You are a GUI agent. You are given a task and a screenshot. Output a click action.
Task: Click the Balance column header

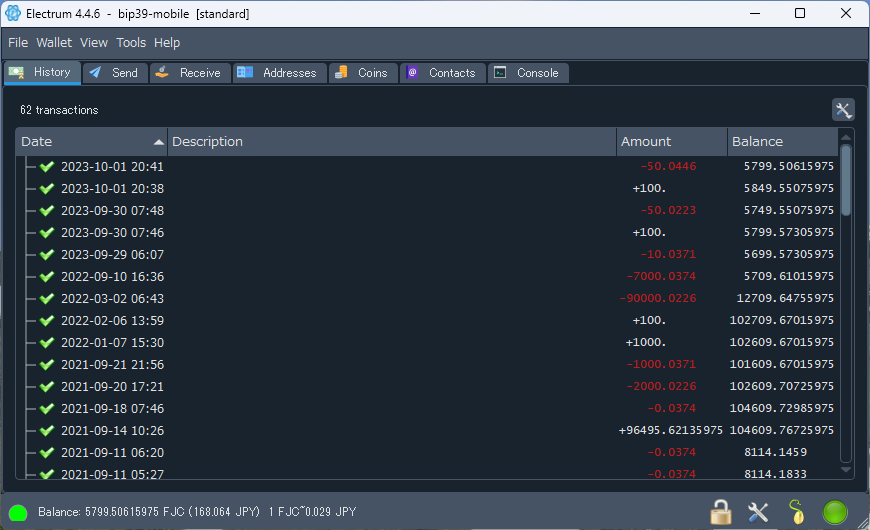783,142
